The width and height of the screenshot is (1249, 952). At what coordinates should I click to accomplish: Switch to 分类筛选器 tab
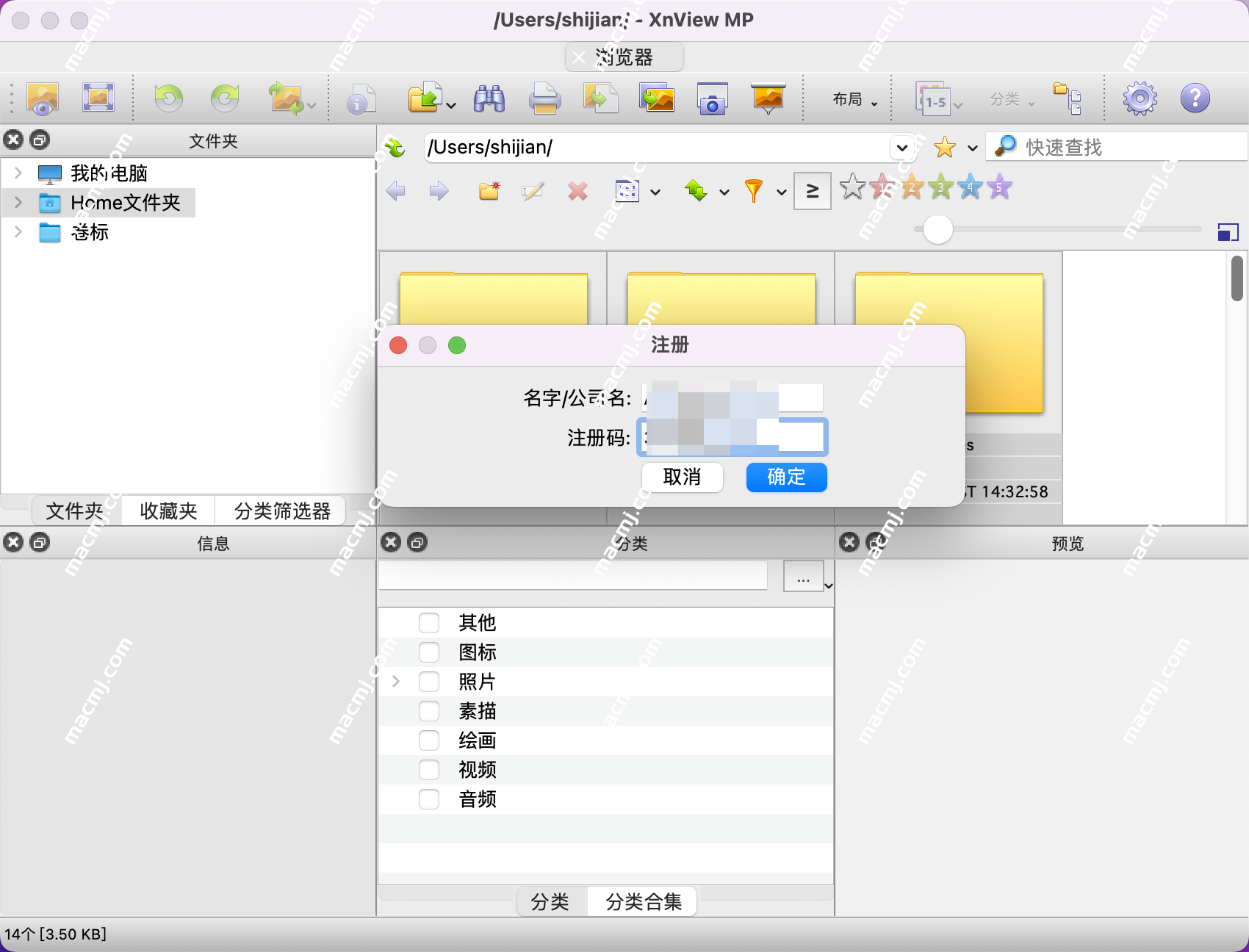point(282,511)
